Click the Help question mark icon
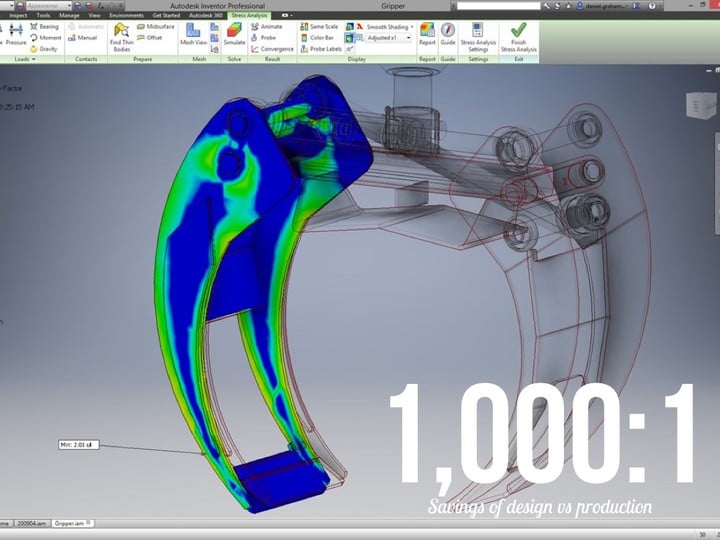Viewport: 720px width, 540px height. pos(652,6)
